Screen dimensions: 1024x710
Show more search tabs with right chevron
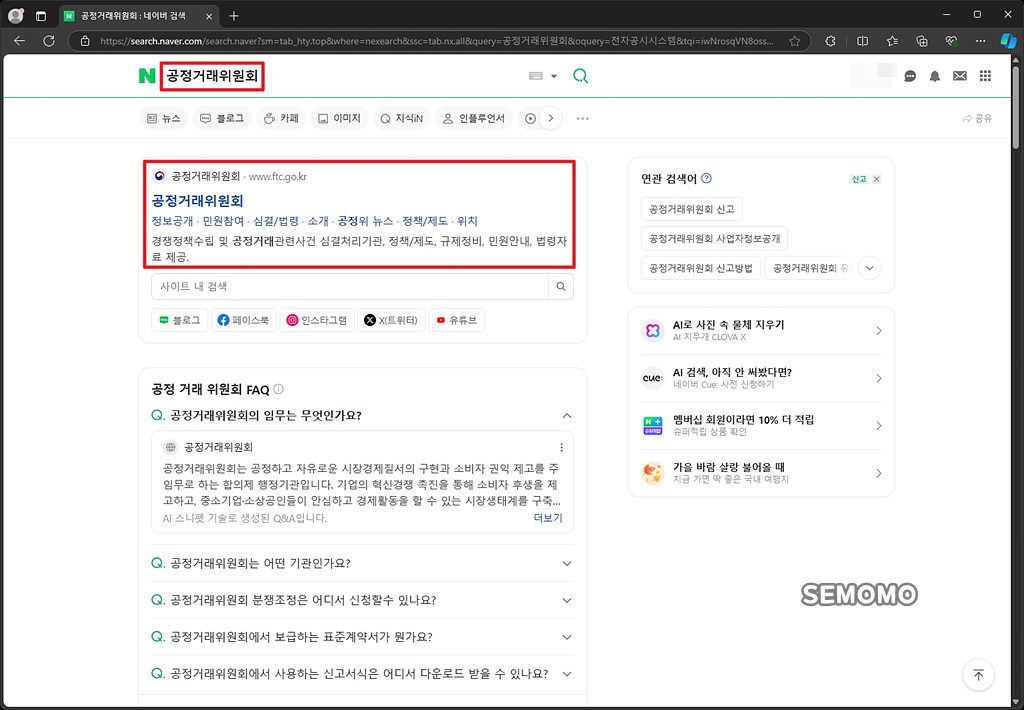click(551, 118)
